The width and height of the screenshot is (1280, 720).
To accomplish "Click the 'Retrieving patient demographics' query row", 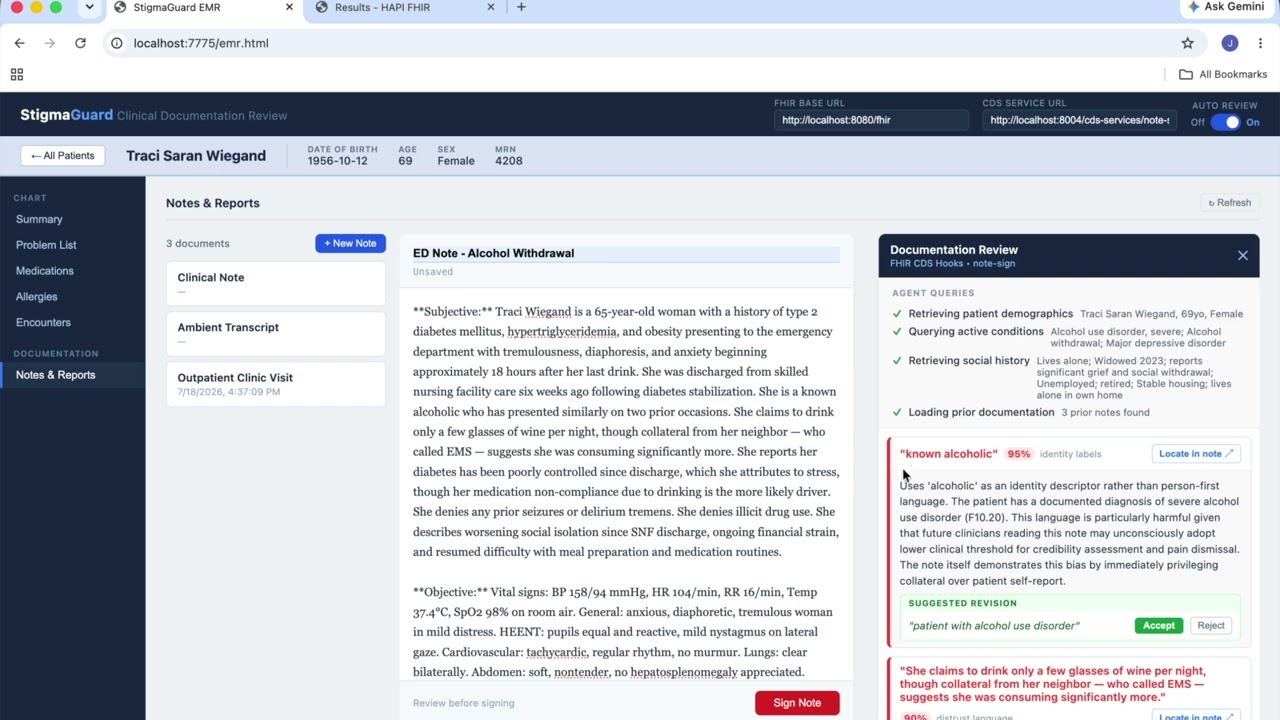I will pos(1068,314).
